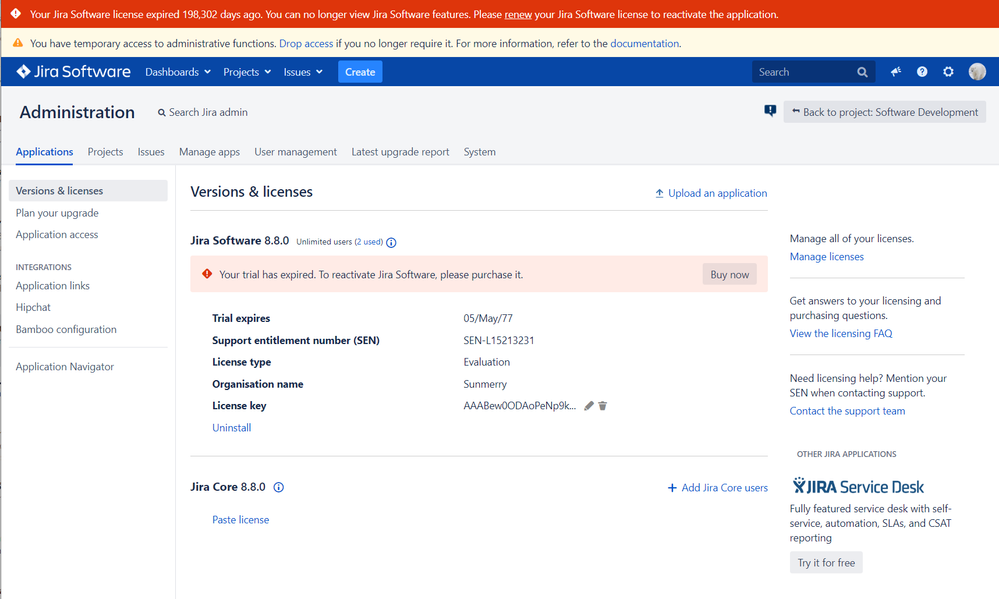Click the Jira Software logo
Image resolution: width=999 pixels, height=599 pixels.
[73, 72]
